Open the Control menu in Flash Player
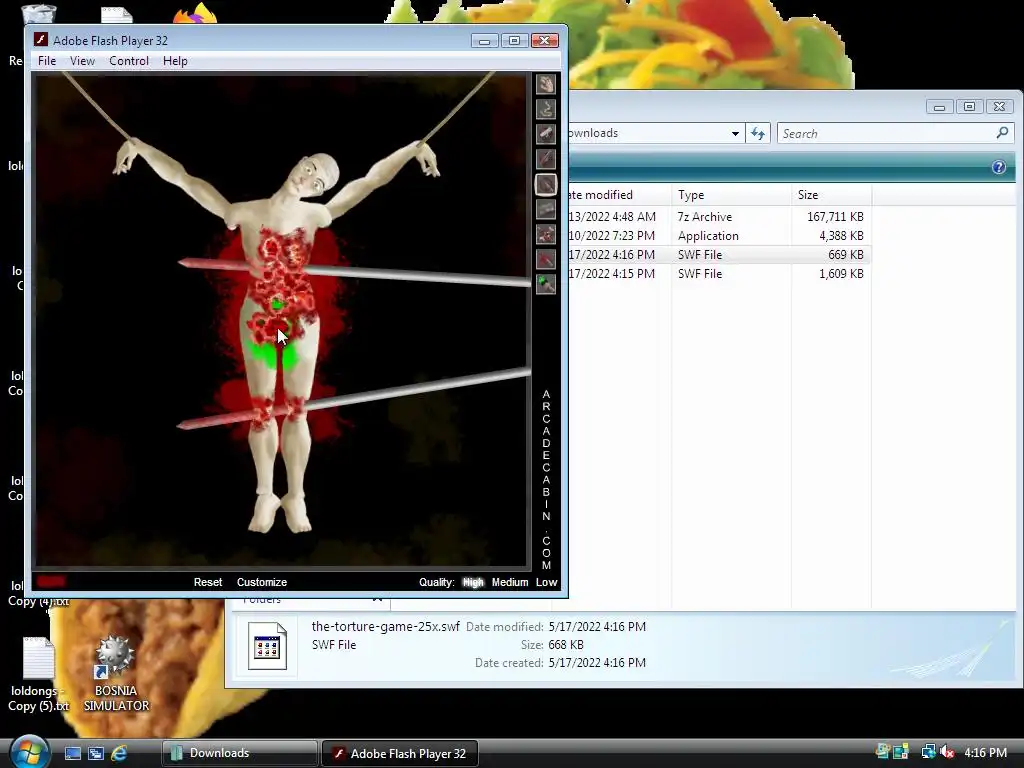This screenshot has height=768, width=1024. pyautogui.click(x=129, y=61)
